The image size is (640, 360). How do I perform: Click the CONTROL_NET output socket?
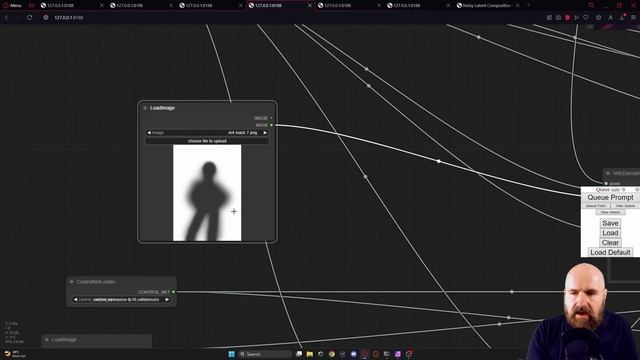click(173, 292)
